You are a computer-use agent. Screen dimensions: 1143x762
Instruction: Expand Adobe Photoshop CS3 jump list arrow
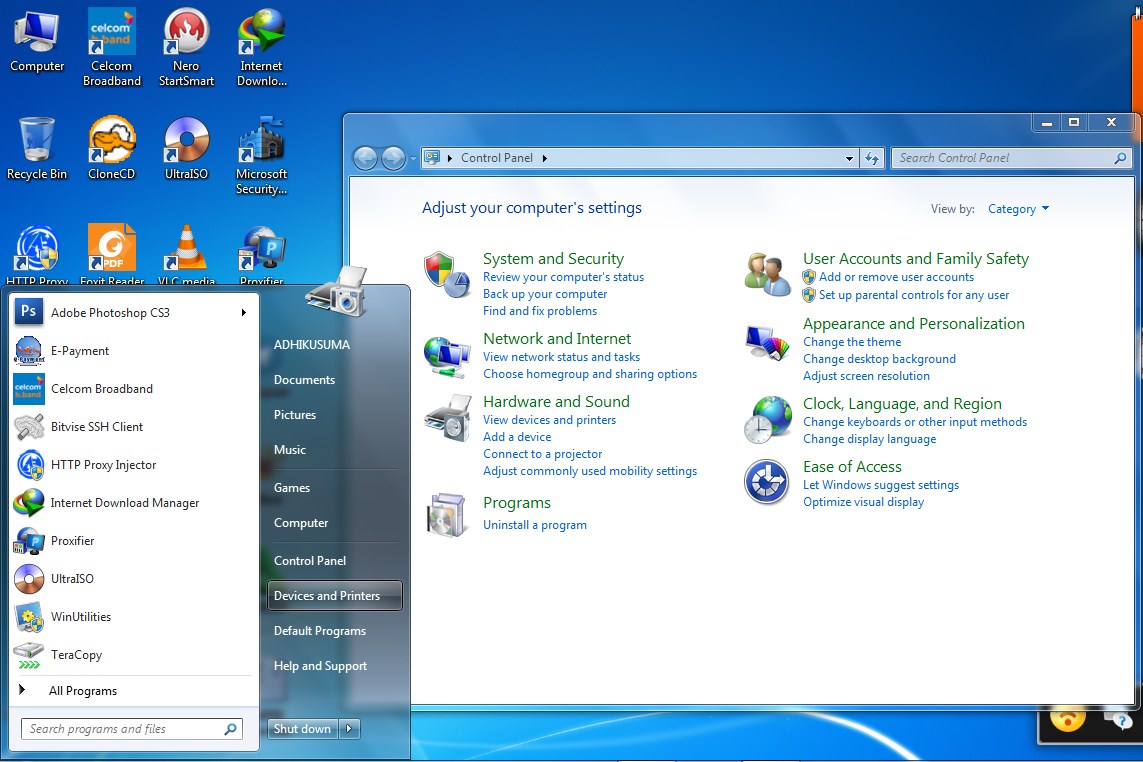(x=243, y=313)
